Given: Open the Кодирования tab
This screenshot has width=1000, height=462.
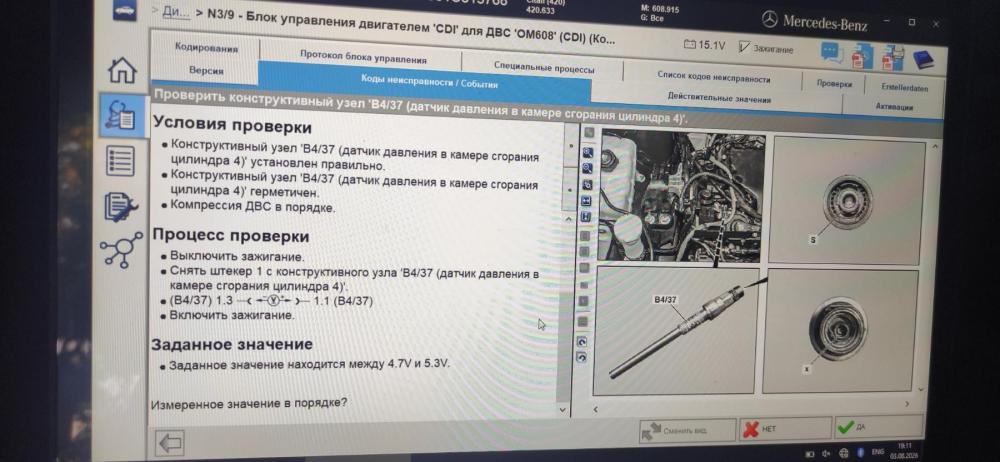Looking at the screenshot, I should (206, 48).
